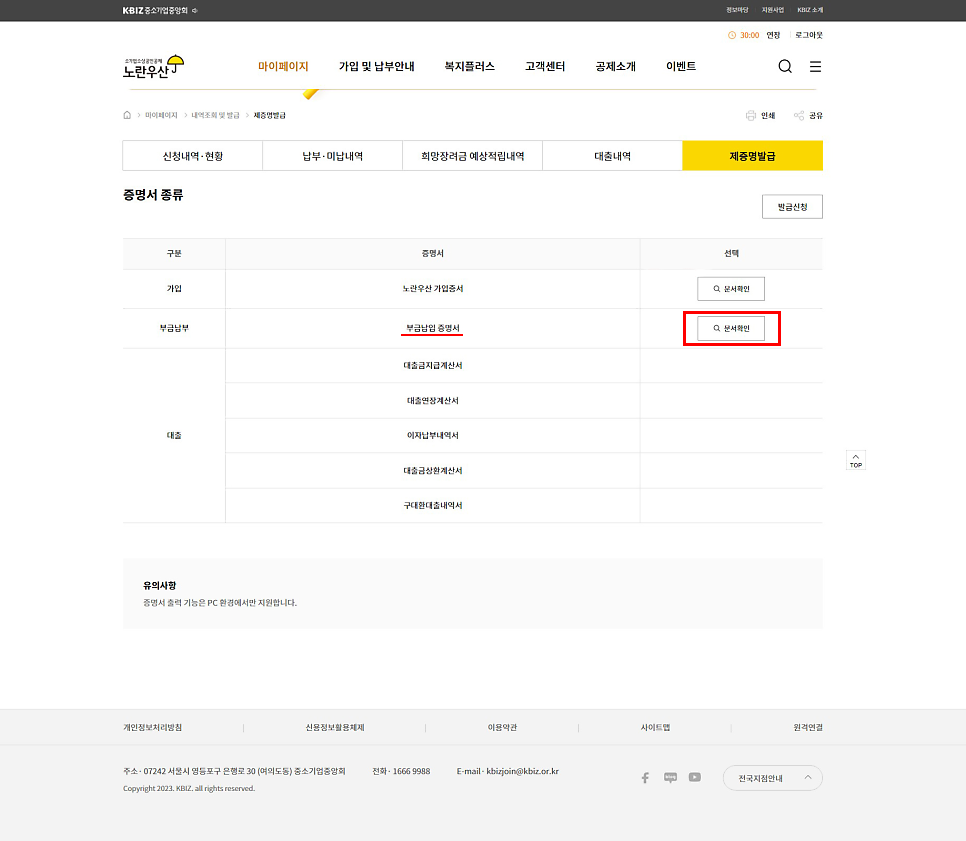The image size is (966, 841).
Task: Switch to the 납부·미납내역 tab
Action: pyautogui.click(x=333, y=156)
